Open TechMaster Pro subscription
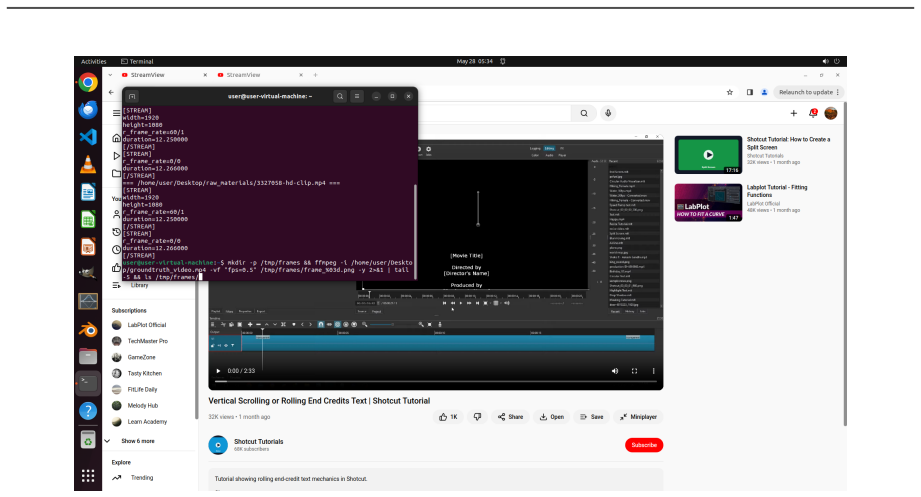This screenshot has height=497, width=921. point(147,341)
